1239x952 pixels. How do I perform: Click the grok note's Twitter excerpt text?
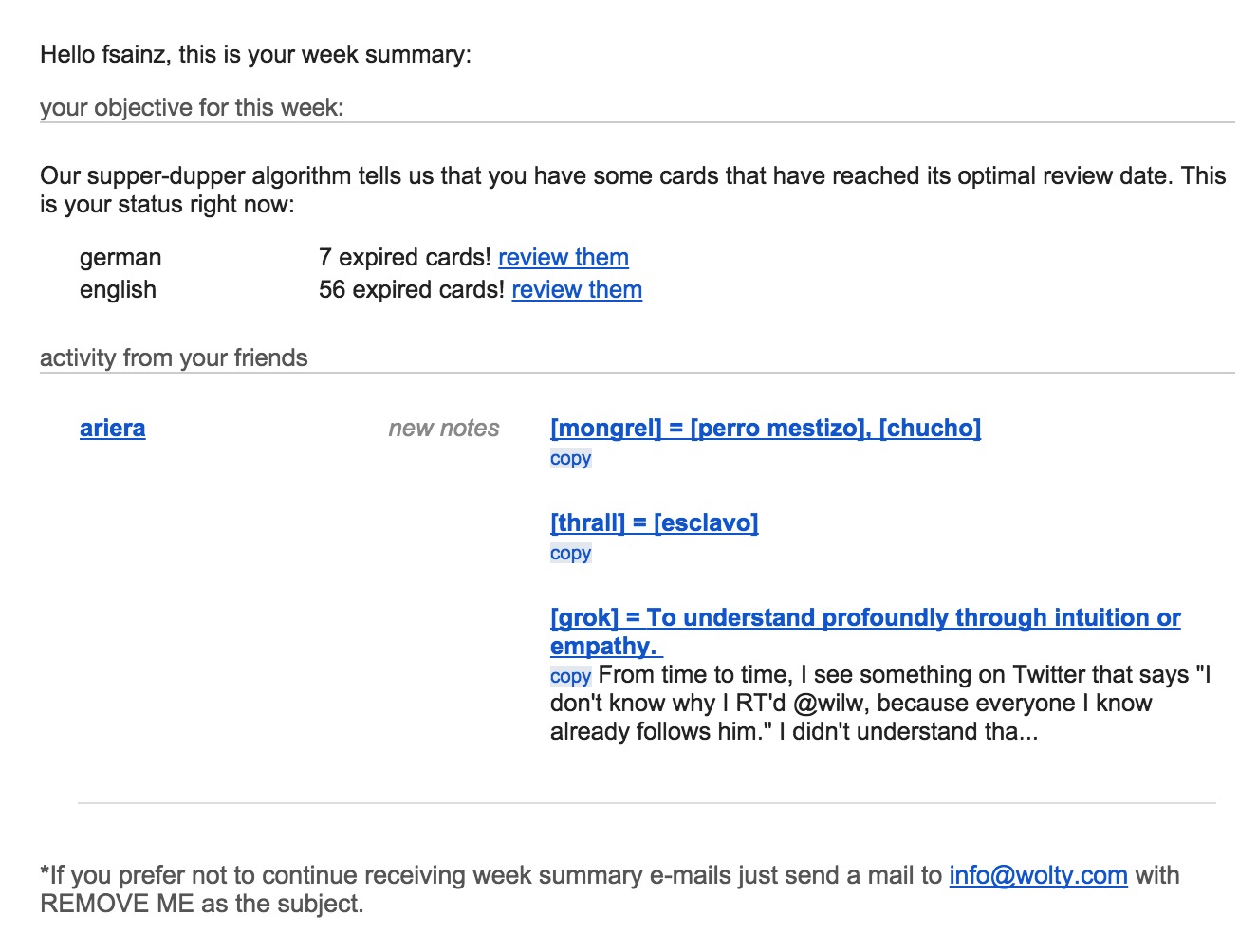tap(880, 704)
